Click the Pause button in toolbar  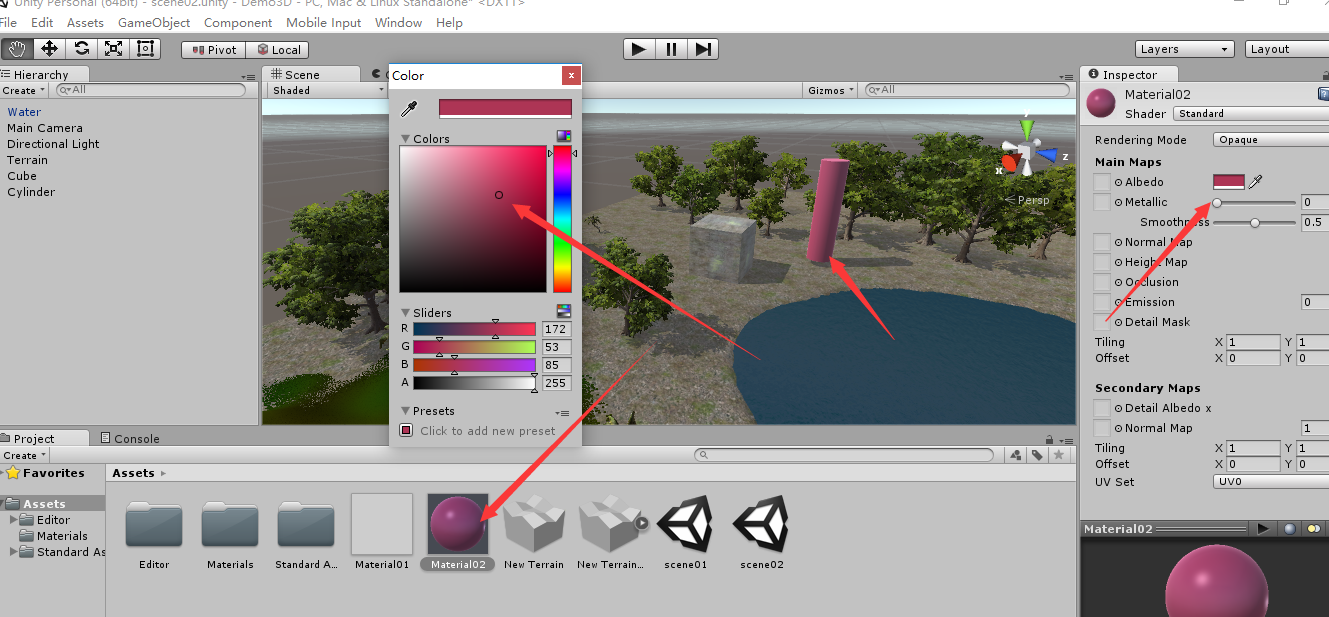pos(671,48)
